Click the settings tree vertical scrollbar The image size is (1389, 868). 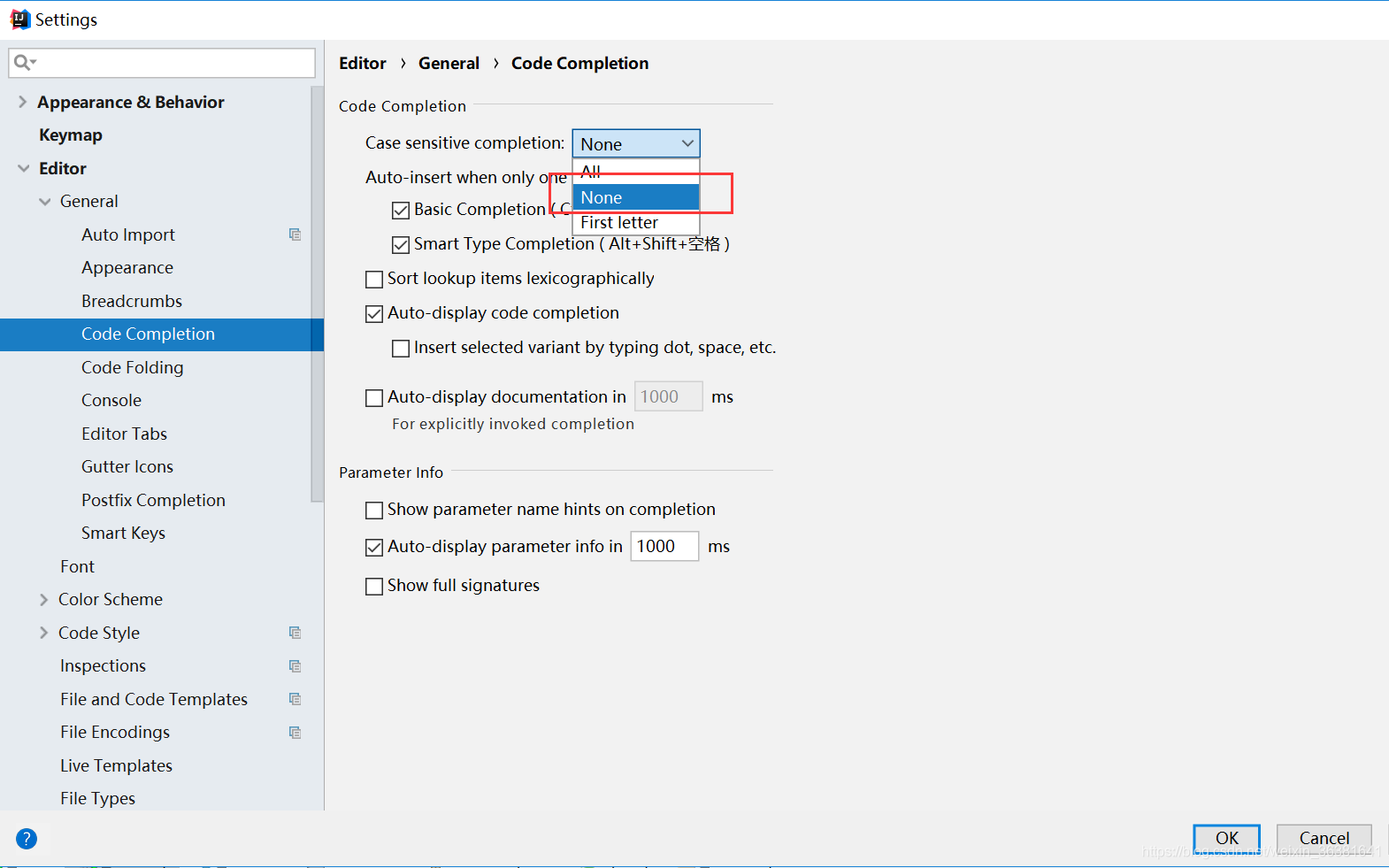tap(317, 294)
